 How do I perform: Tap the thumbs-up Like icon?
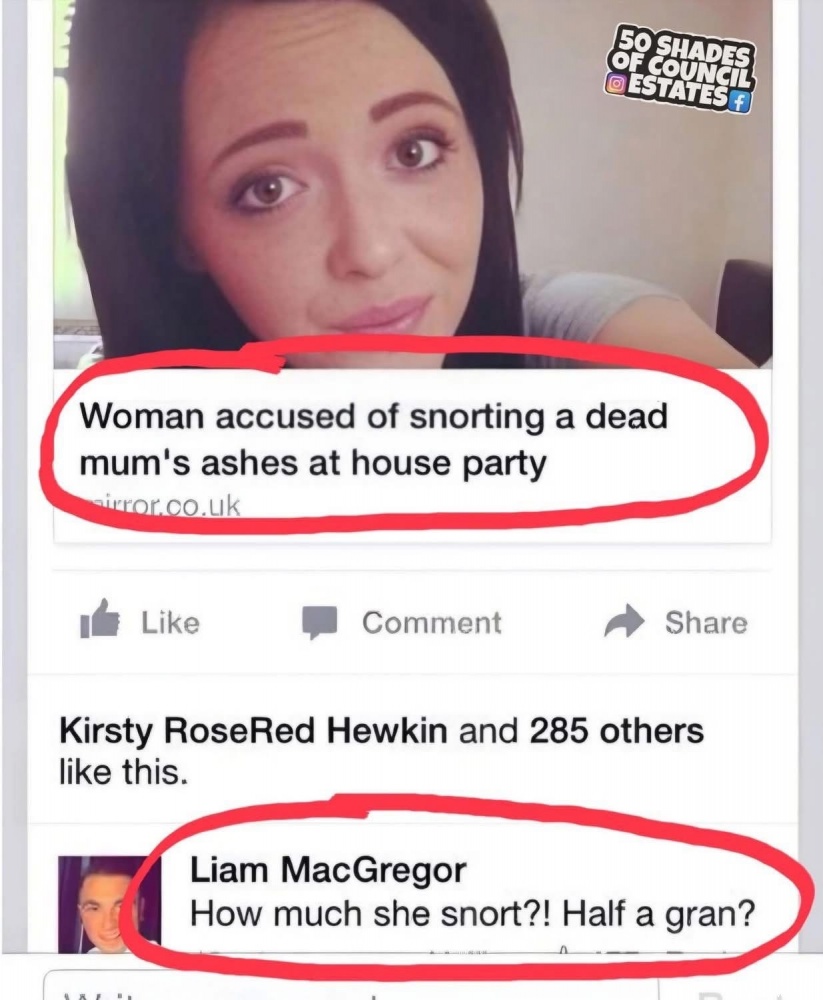pyautogui.click(x=99, y=618)
